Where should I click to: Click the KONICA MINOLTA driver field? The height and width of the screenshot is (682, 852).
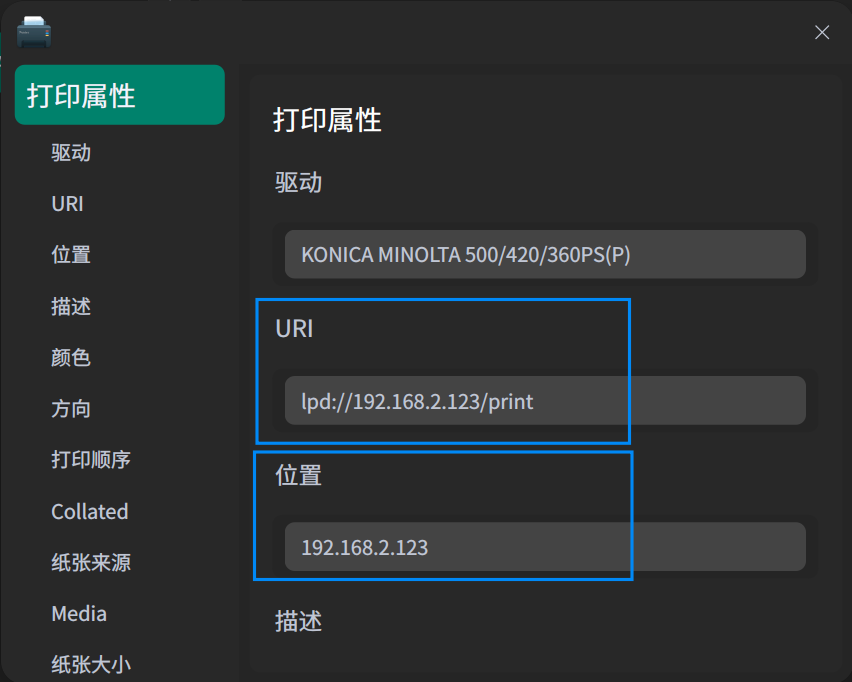tap(545, 254)
